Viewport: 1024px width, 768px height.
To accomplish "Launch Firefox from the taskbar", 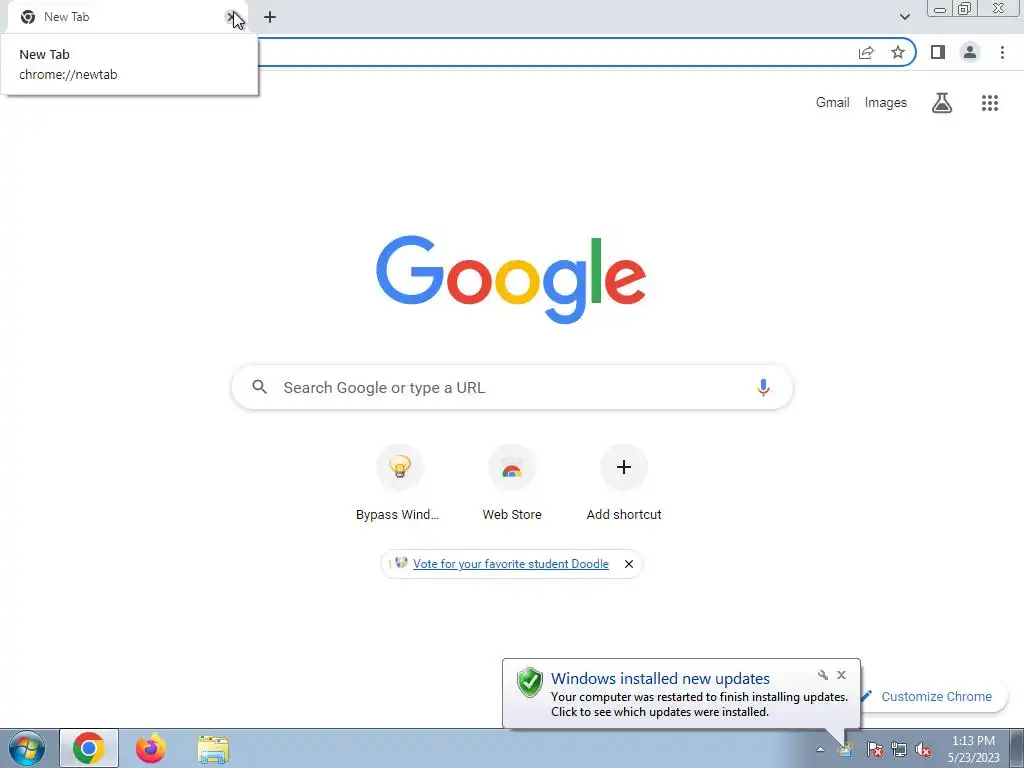I will pyautogui.click(x=151, y=748).
